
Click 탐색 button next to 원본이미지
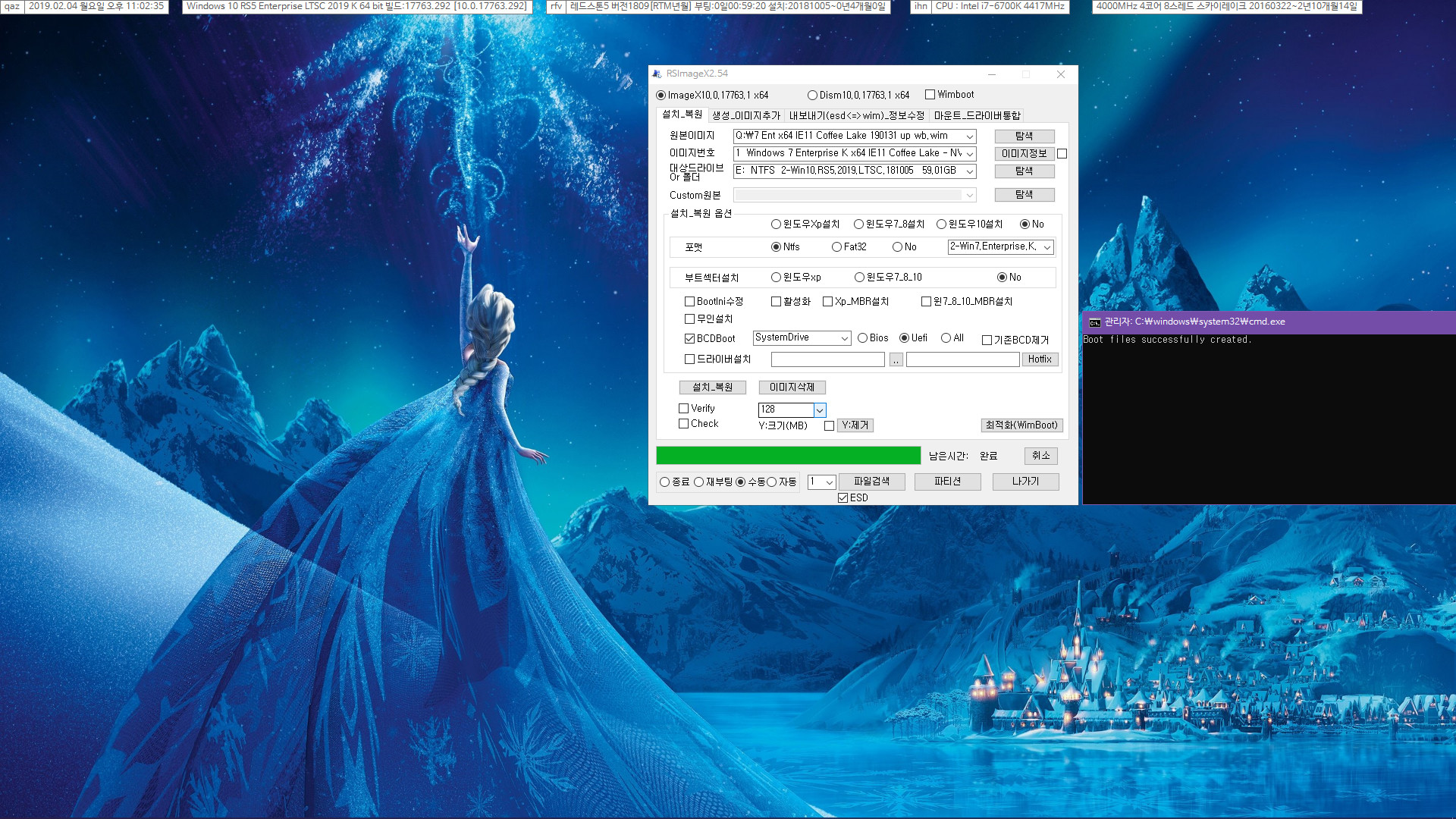(x=1025, y=136)
